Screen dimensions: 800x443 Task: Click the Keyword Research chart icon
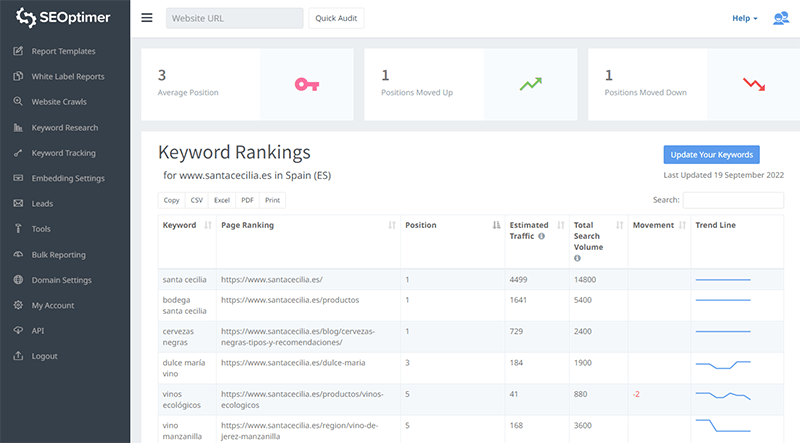(18, 128)
